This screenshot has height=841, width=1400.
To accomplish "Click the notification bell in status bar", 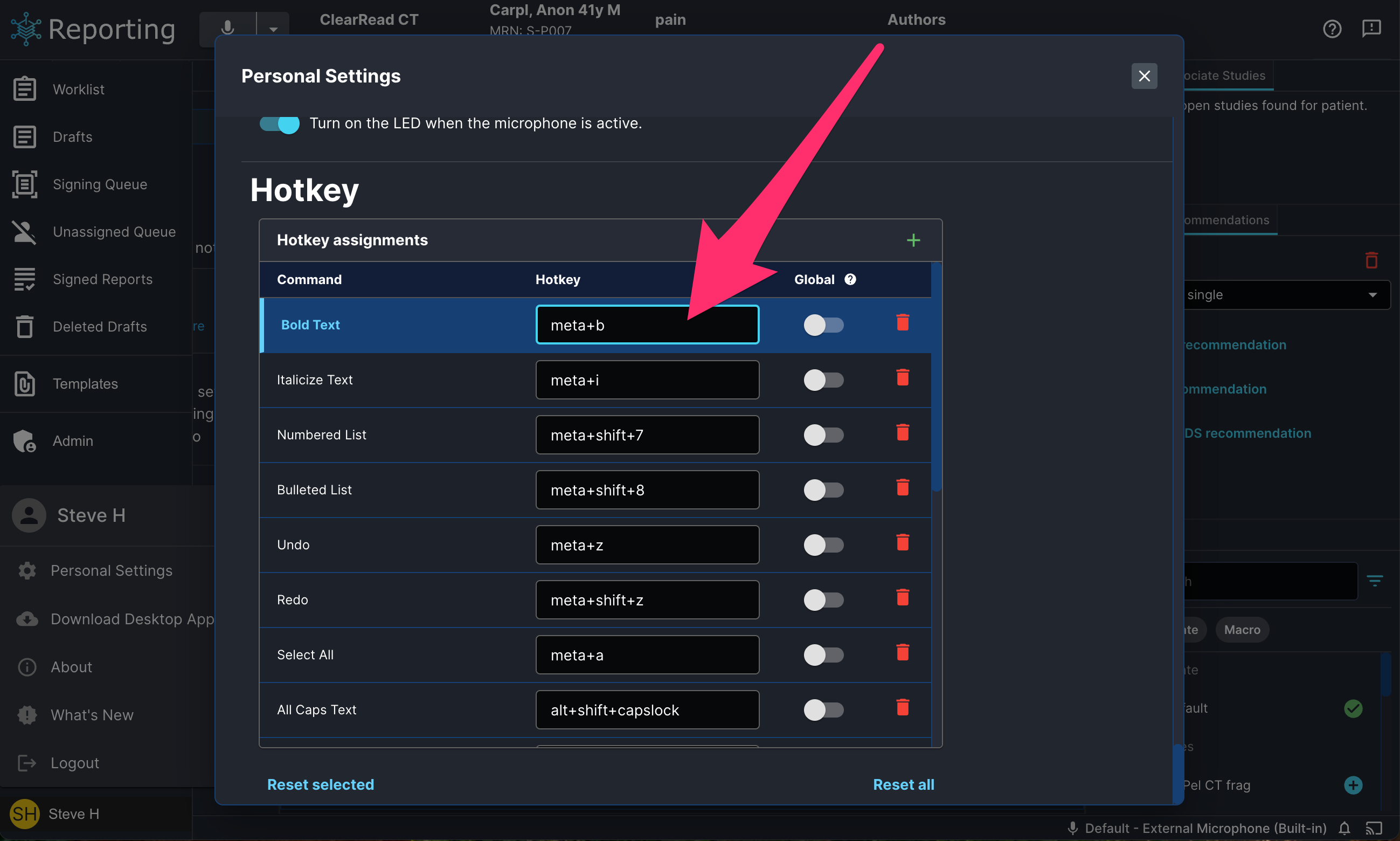I will [1344, 829].
